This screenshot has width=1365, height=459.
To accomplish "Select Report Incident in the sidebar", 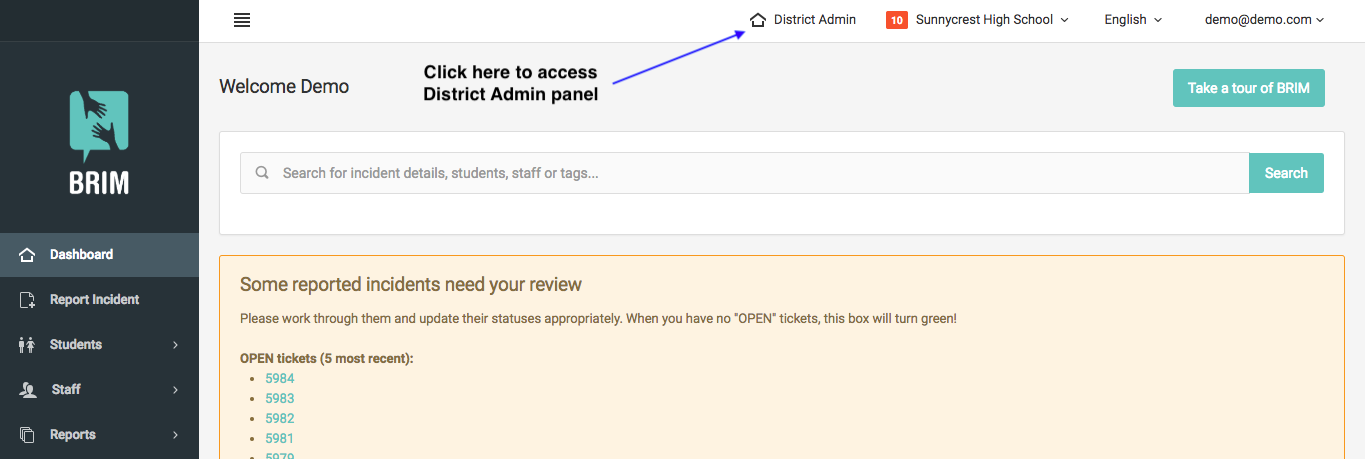I will (x=99, y=300).
